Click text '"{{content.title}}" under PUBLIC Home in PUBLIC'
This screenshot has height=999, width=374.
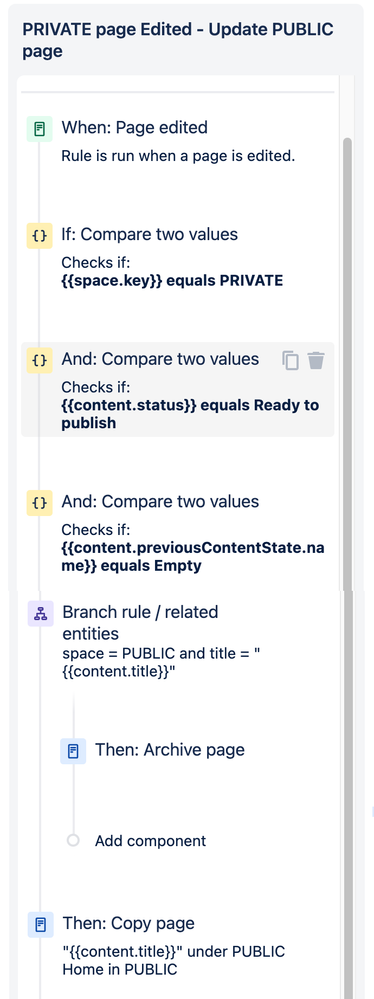pos(173,961)
